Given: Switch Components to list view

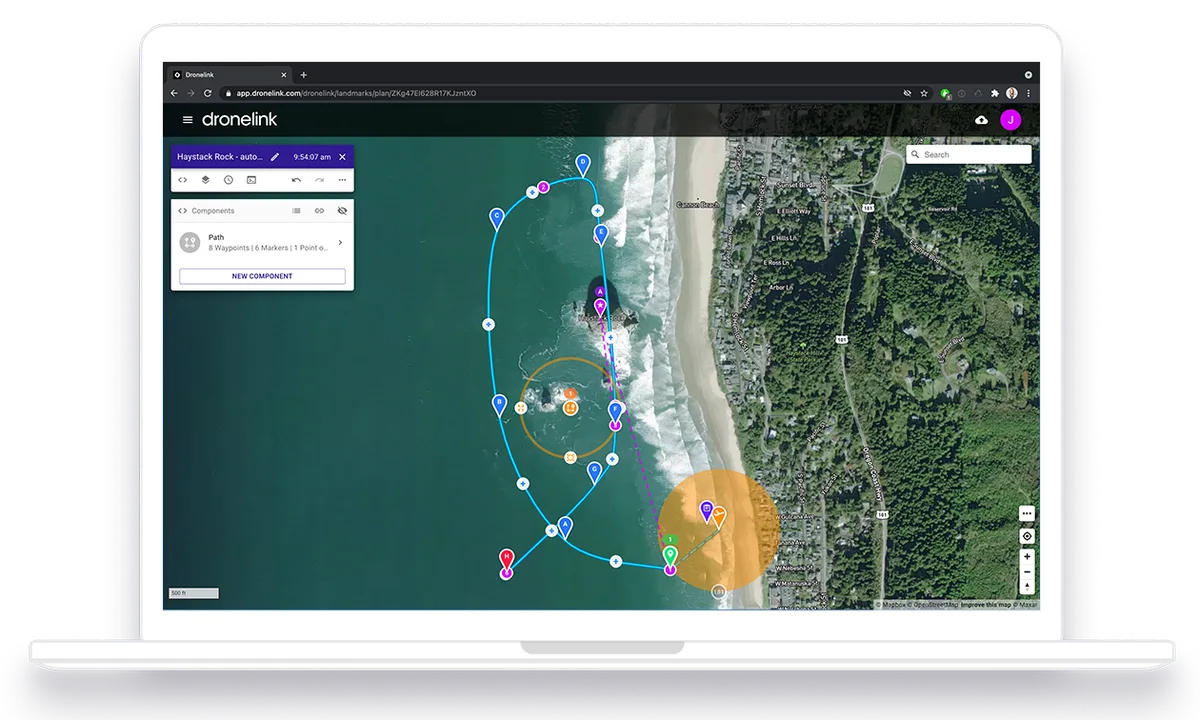Looking at the screenshot, I should [296, 211].
